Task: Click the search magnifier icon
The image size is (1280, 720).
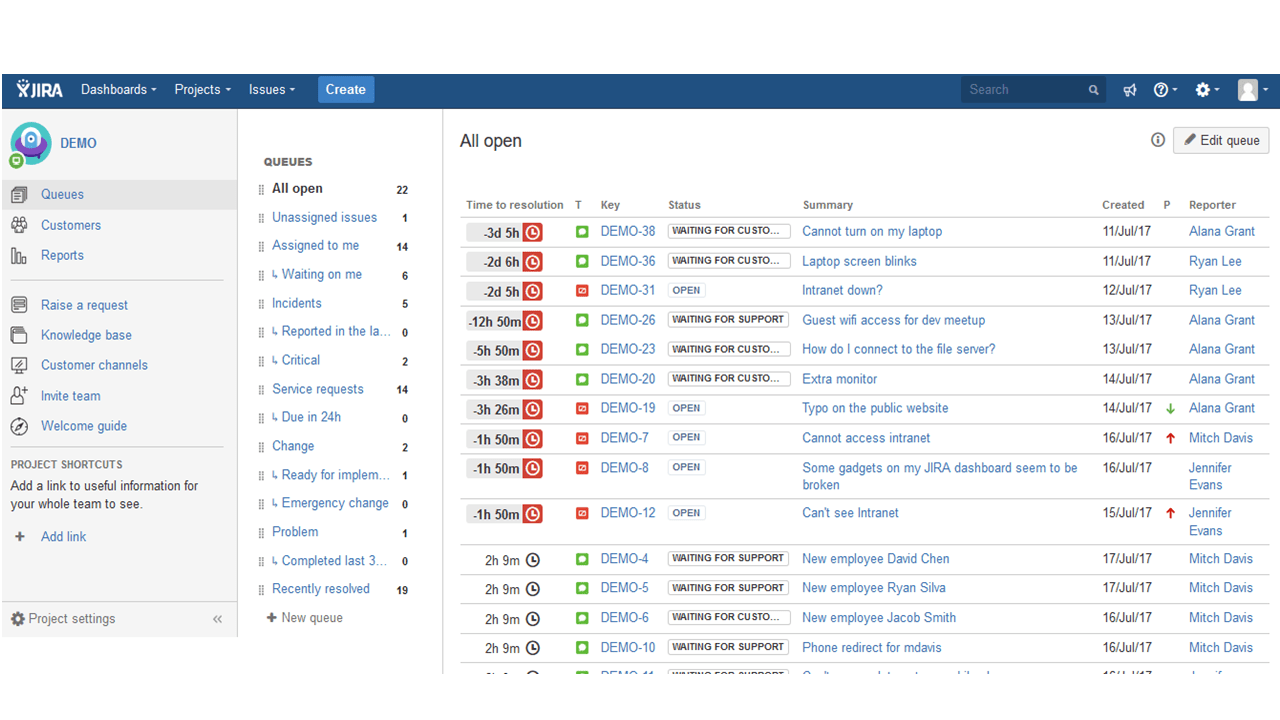Action: pyautogui.click(x=1094, y=90)
